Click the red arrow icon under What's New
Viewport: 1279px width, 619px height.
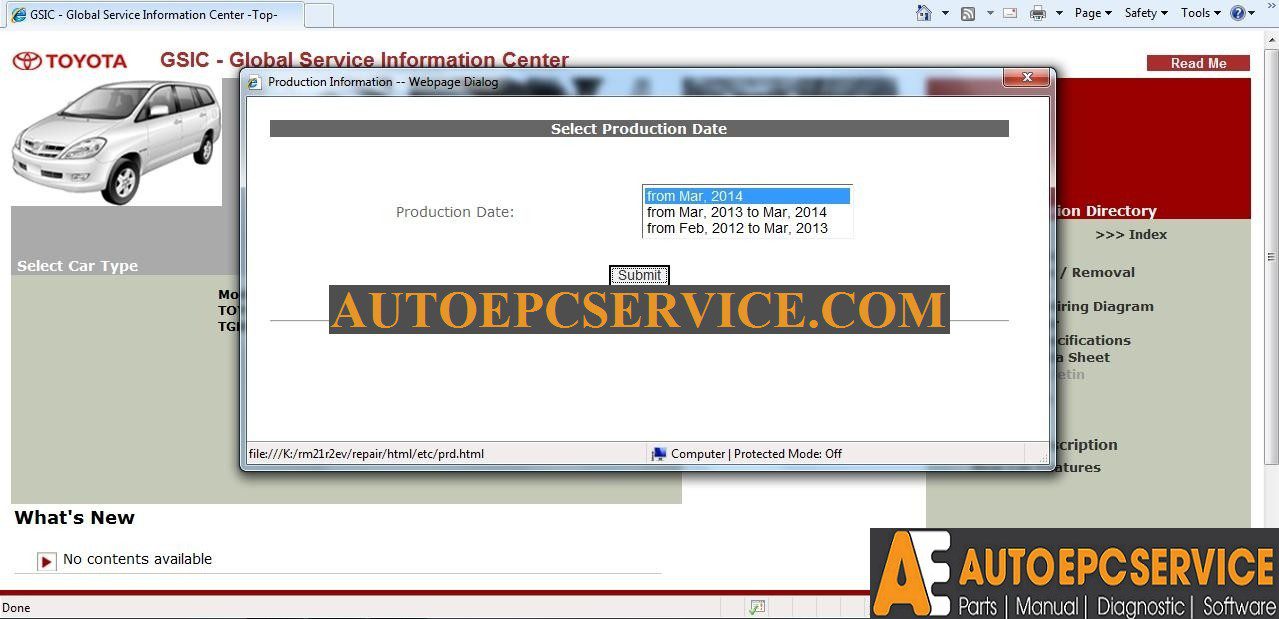pos(46,561)
